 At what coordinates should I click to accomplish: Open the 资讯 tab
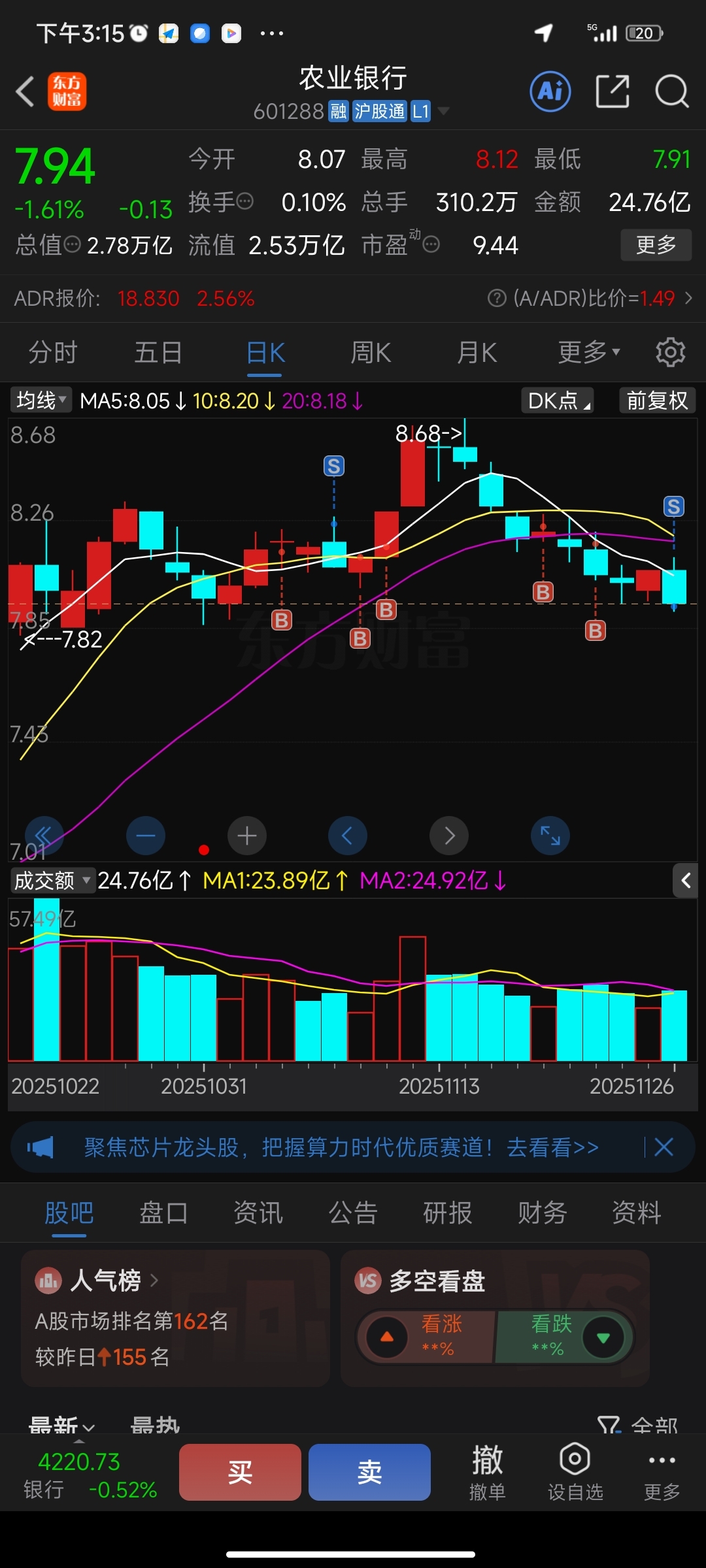coord(258,1213)
